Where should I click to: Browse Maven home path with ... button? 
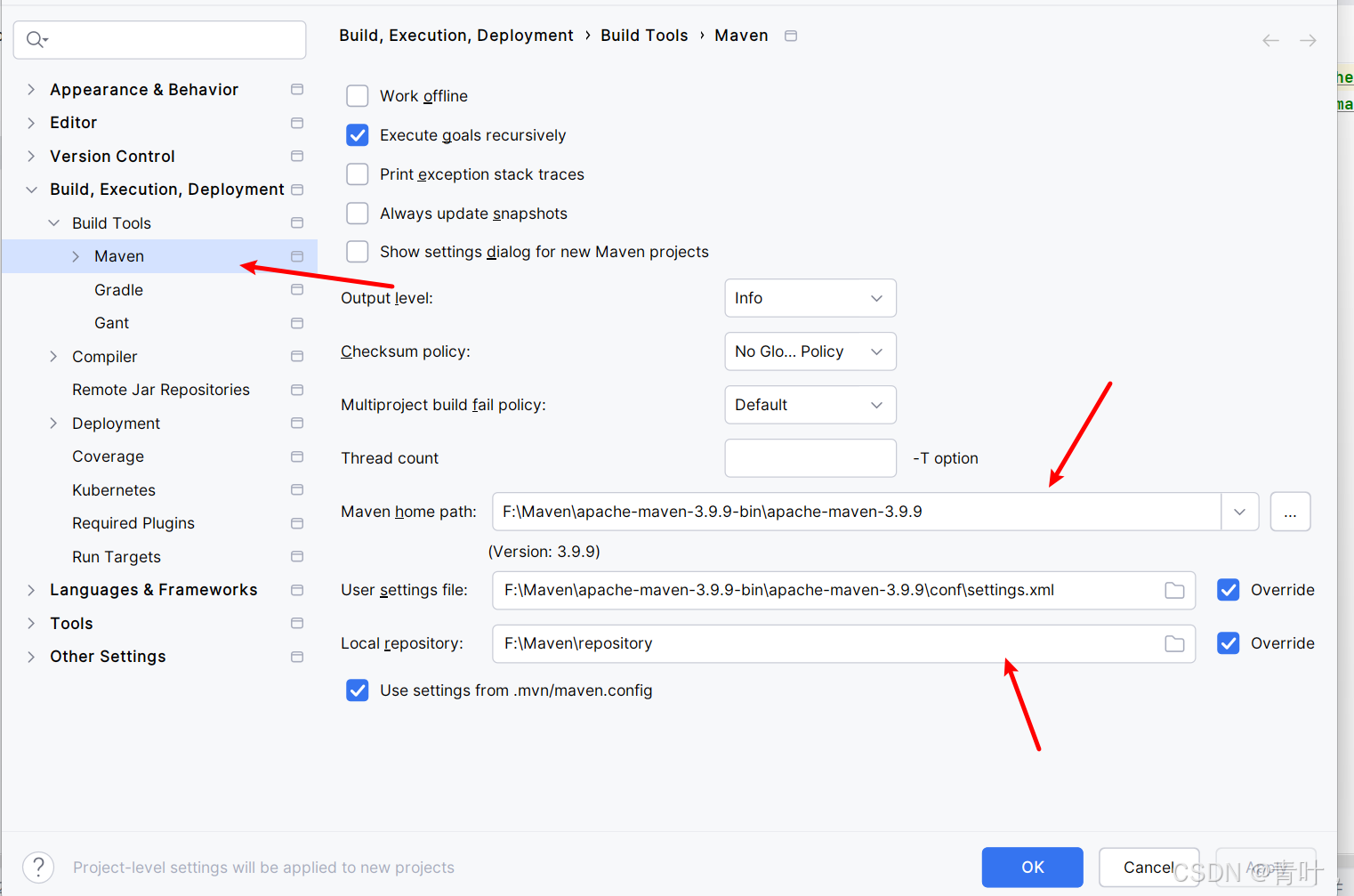click(1291, 512)
